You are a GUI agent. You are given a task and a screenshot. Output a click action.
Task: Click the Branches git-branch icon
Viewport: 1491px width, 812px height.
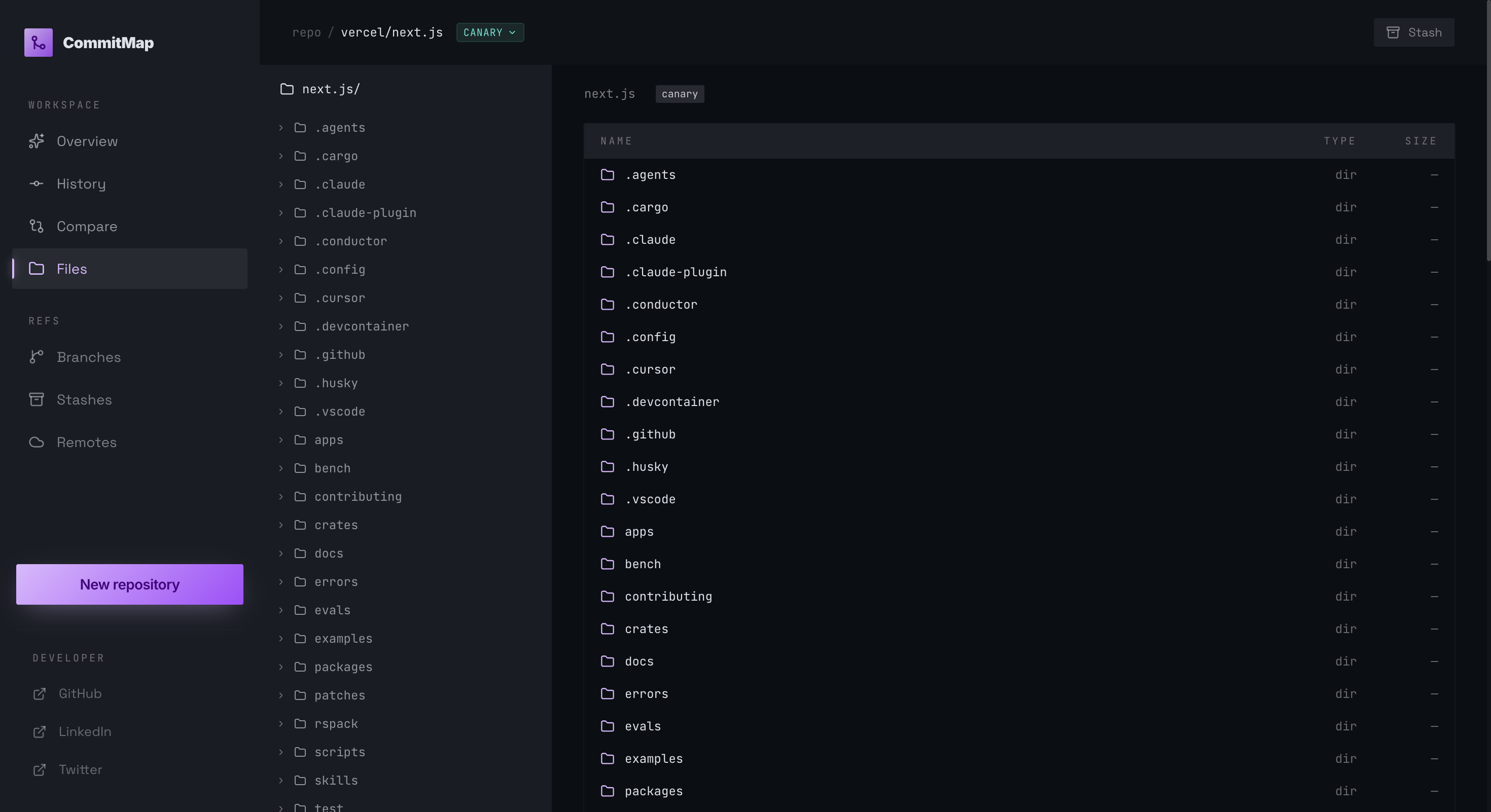37,357
